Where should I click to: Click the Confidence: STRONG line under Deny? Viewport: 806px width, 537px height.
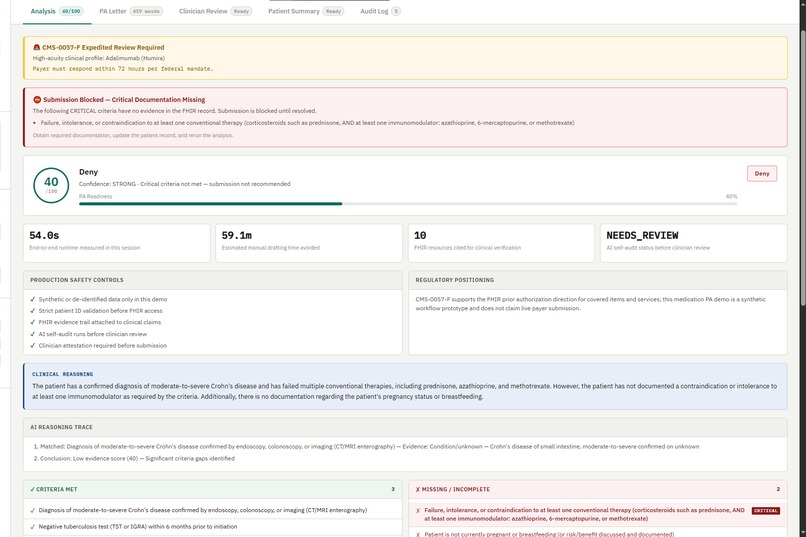[x=185, y=184]
